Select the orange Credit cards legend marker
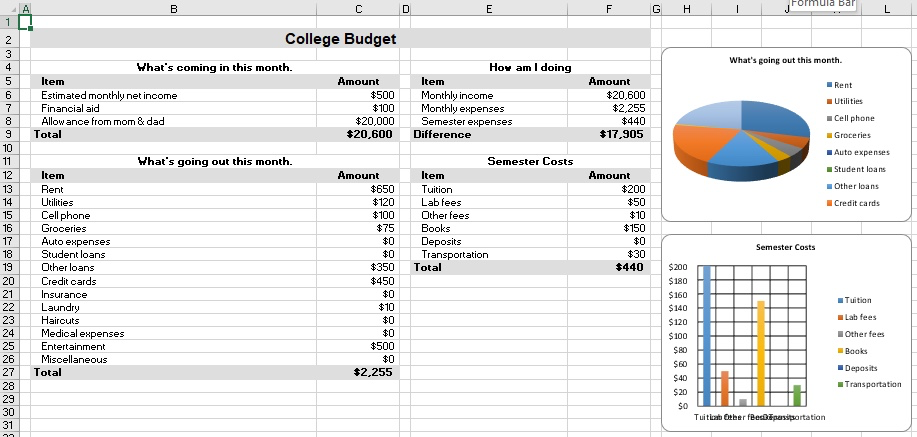Image resolution: width=917 pixels, height=437 pixels. [x=829, y=203]
